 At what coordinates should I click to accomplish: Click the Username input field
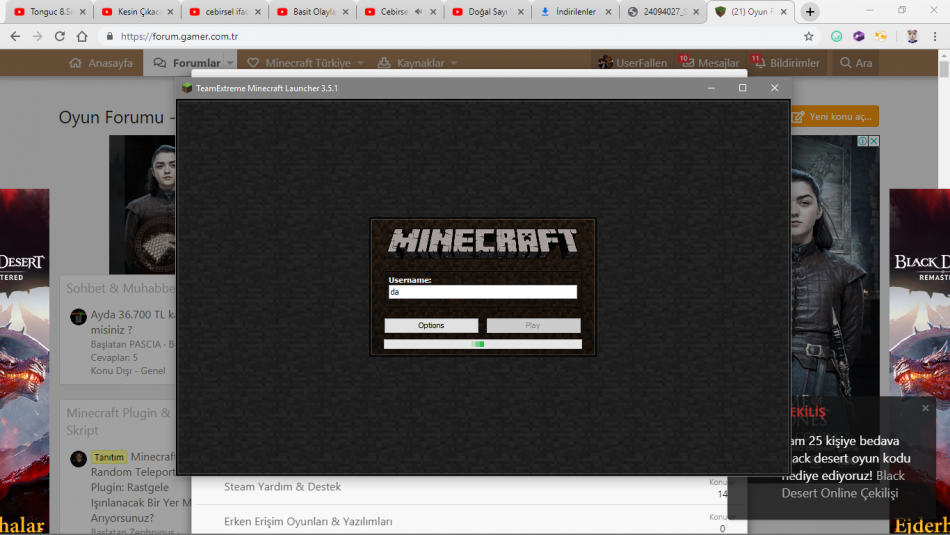(x=482, y=292)
